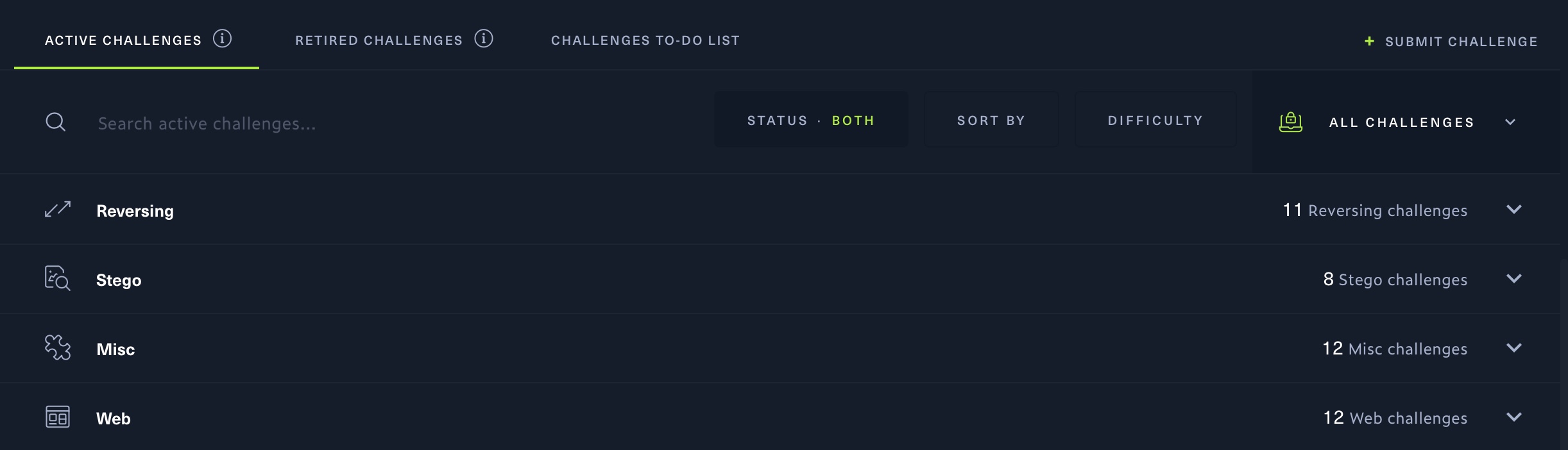Expand the Misc challenges chevron
Image resolution: width=1568 pixels, height=450 pixels.
1514,348
